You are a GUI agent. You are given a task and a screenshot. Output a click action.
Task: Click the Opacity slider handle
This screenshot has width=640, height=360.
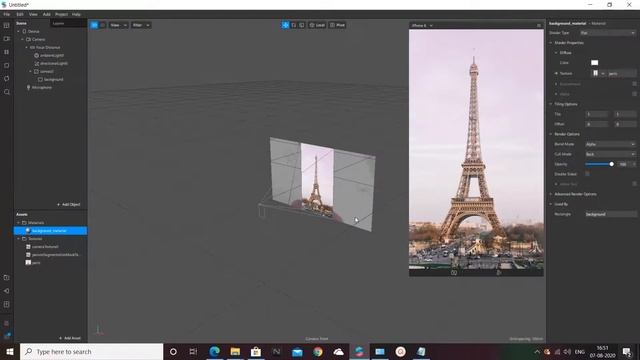tap(611, 164)
